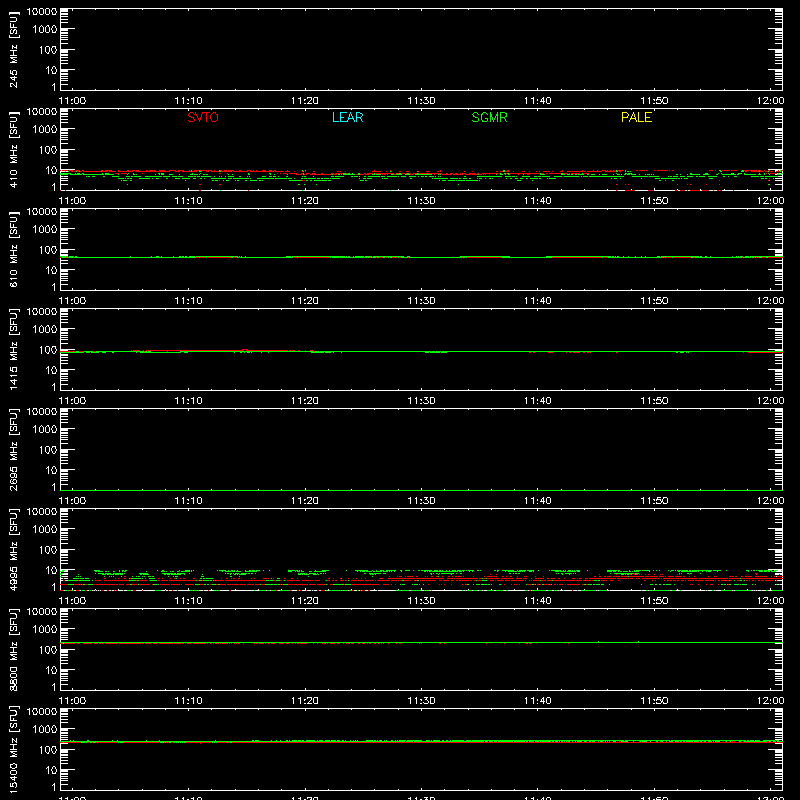Click 11:20 tick label below 4995 MHz panel
The width and height of the screenshot is (800, 800).
coord(305,601)
